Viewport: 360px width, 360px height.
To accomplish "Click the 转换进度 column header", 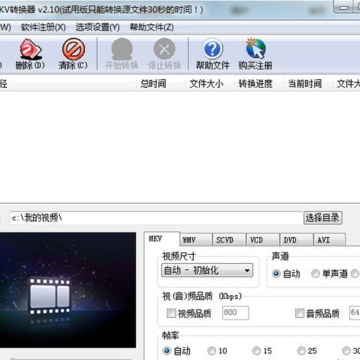I will tap(259, 84).
